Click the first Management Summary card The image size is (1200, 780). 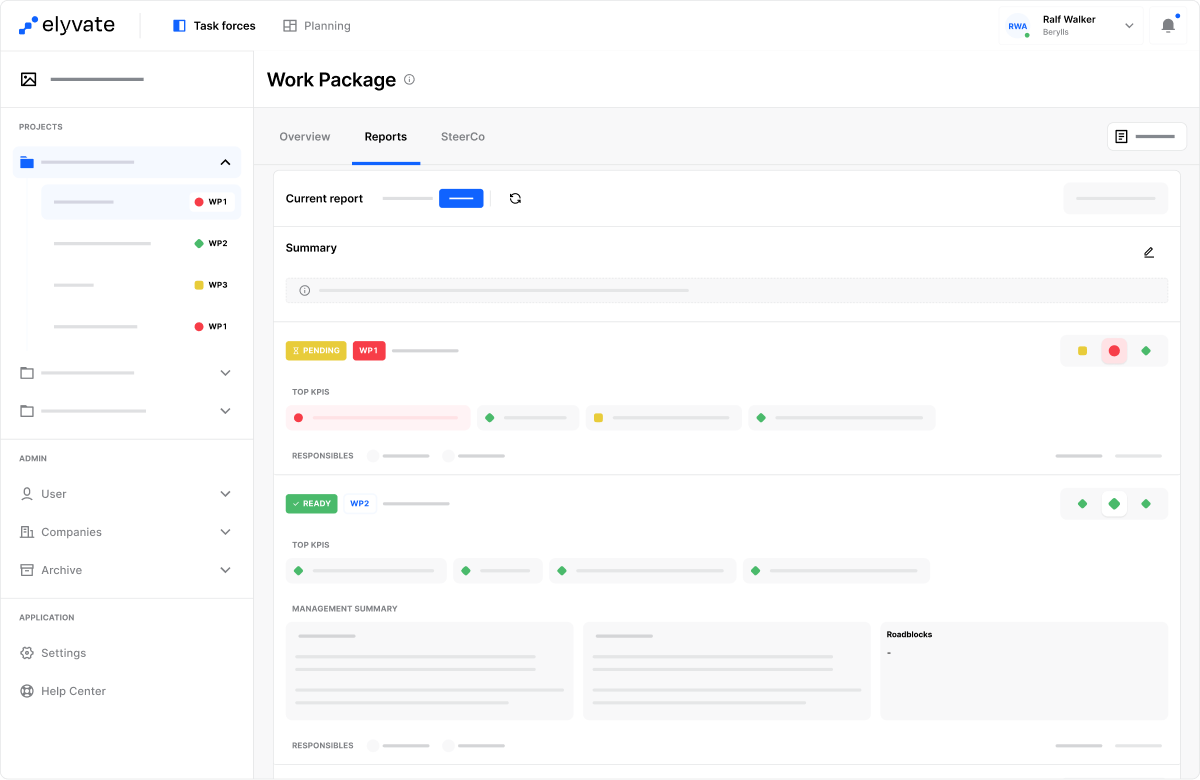[430, 671]
